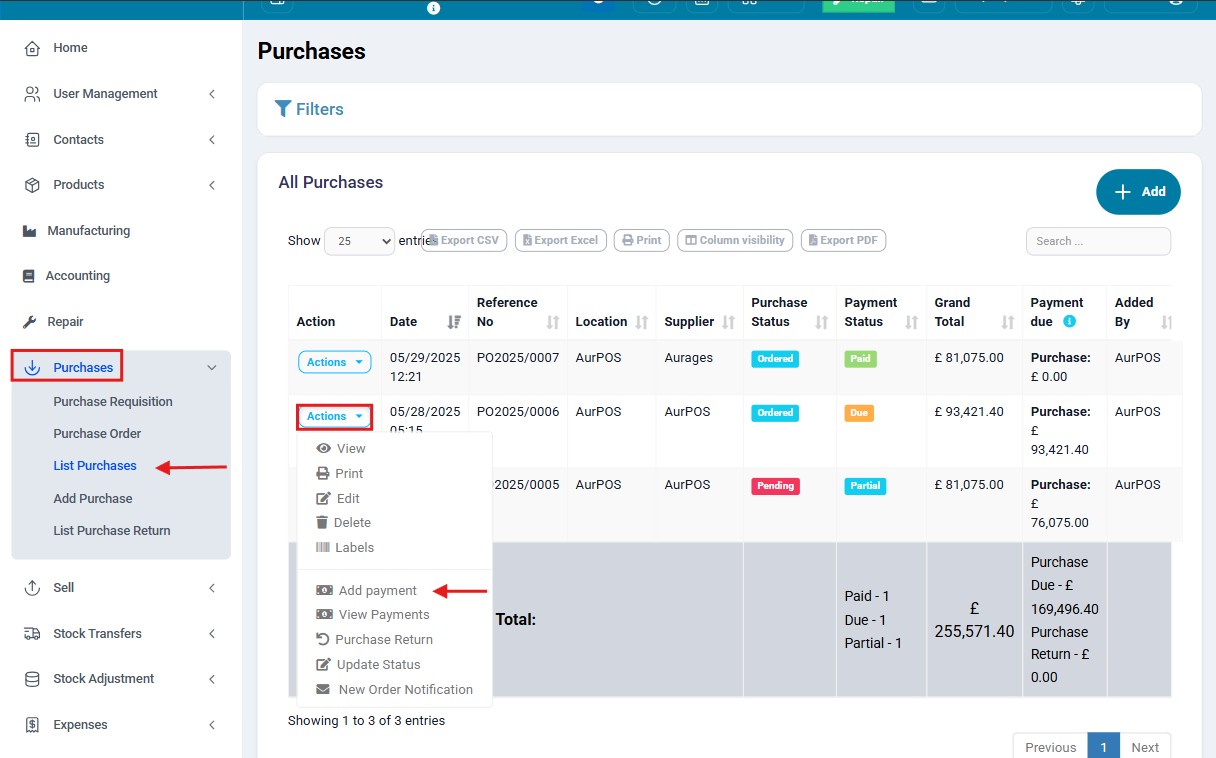Click the Filters funnel icon
1216x758 pixels.
[283, 109]
